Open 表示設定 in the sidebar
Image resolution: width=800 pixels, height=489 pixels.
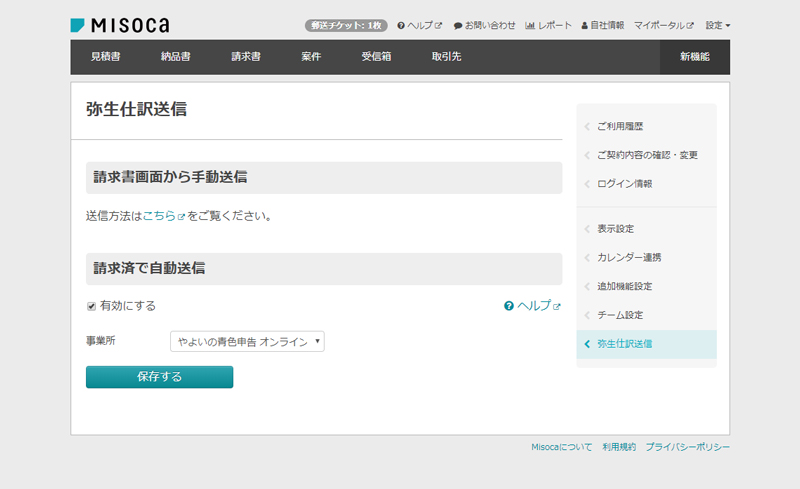[x=646, y=229]
